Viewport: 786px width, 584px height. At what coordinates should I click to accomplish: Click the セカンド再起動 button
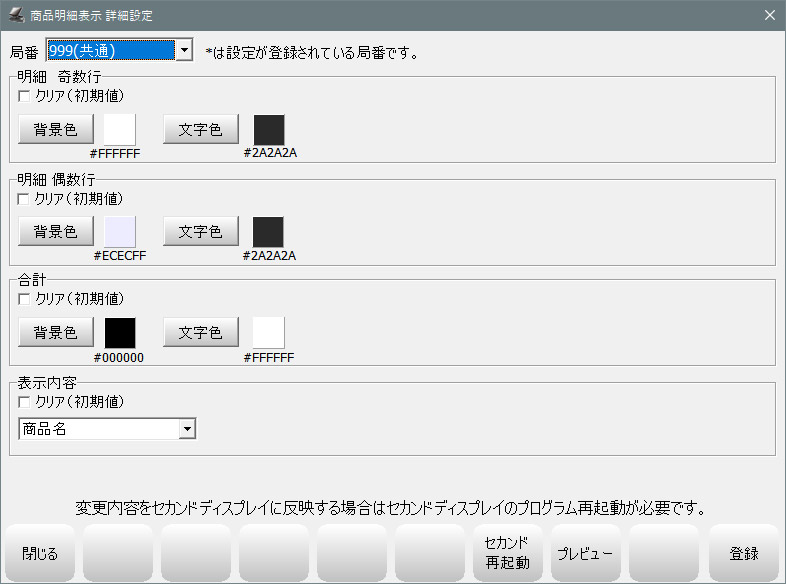point(507,553)
